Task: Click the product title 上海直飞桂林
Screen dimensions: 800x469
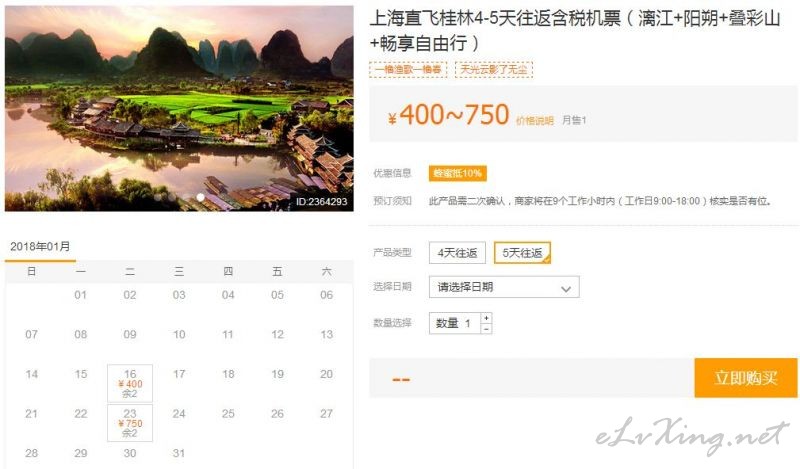Action: click(574, 31)
